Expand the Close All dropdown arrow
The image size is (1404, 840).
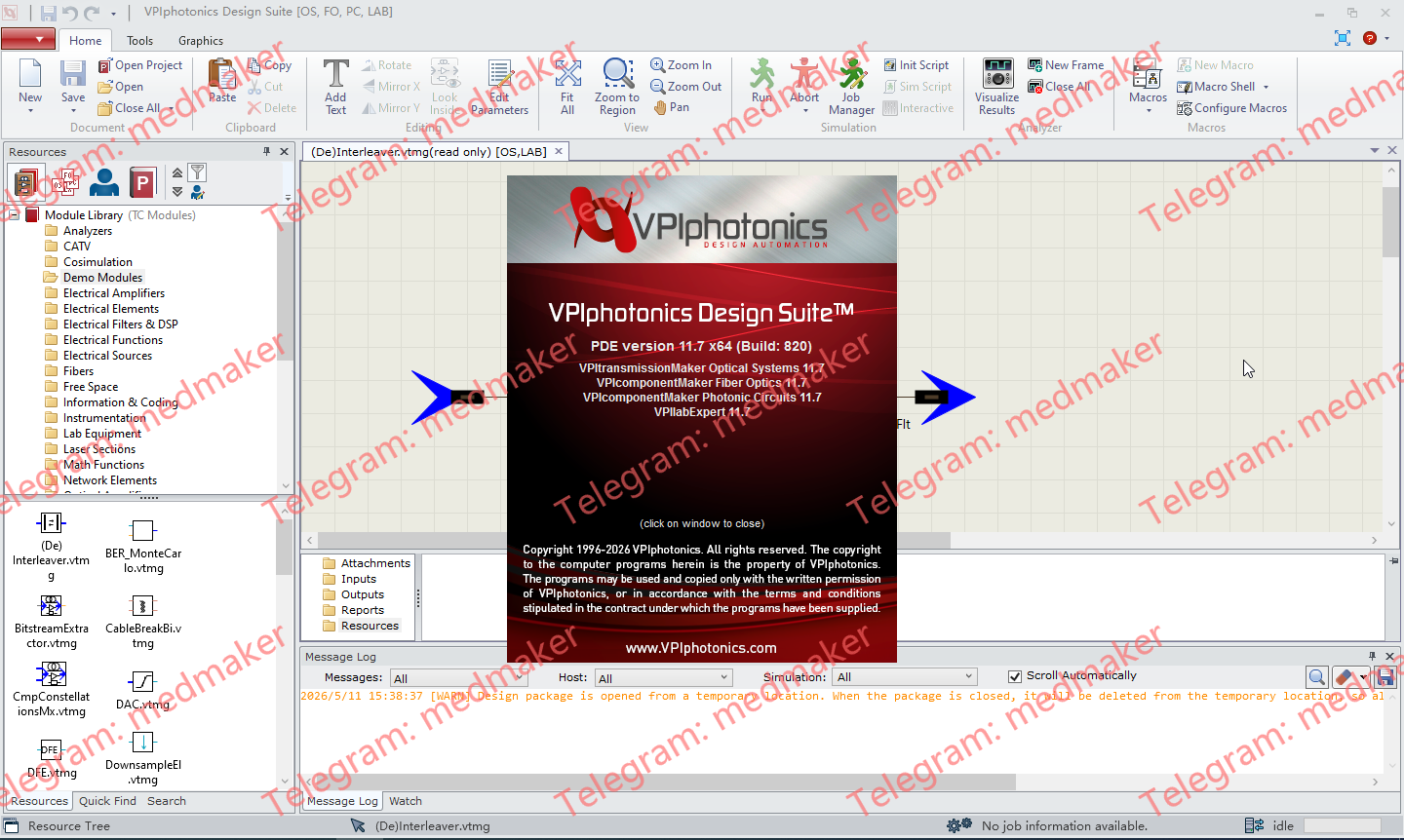pyautogui.click(x=171, y=108)
